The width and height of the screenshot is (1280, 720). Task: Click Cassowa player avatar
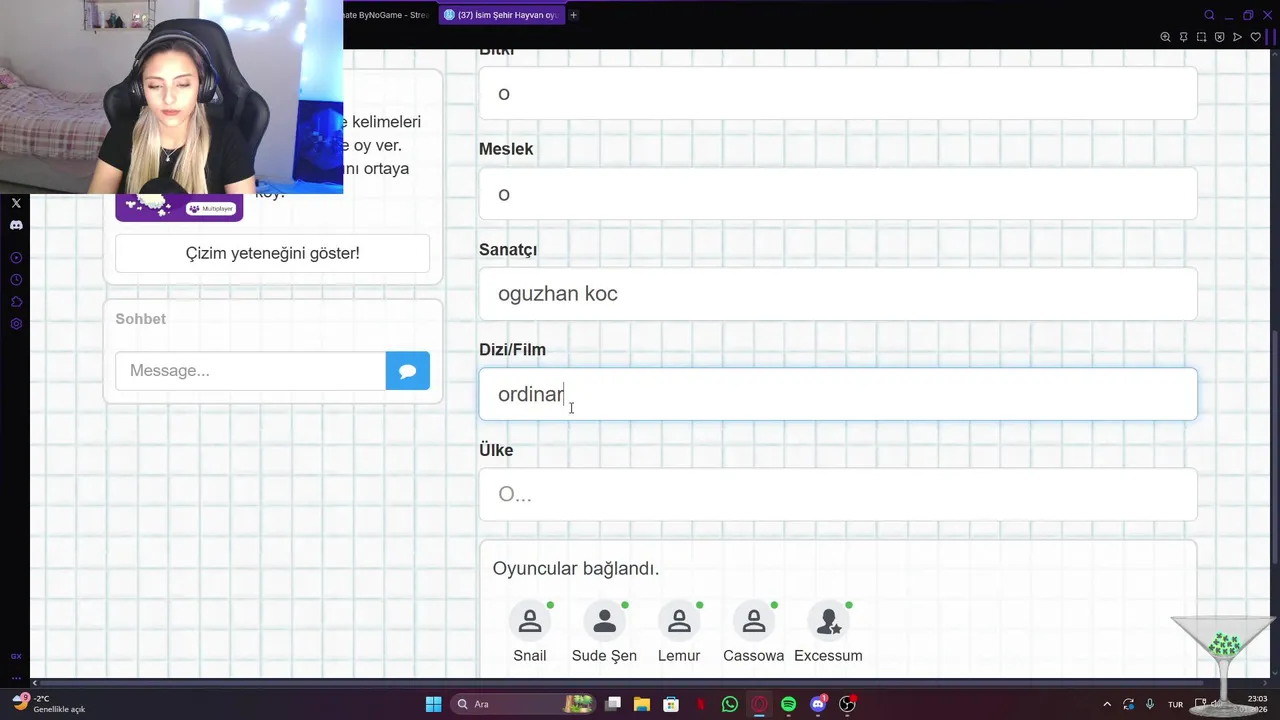[754, 621]
